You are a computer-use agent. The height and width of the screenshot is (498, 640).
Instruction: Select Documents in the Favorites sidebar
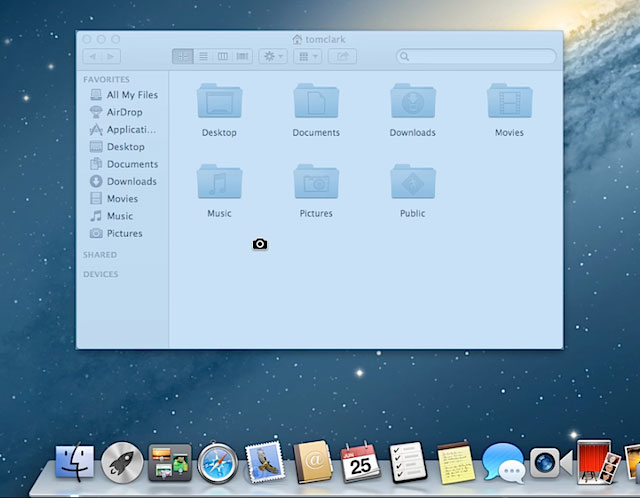pos(124,164)
